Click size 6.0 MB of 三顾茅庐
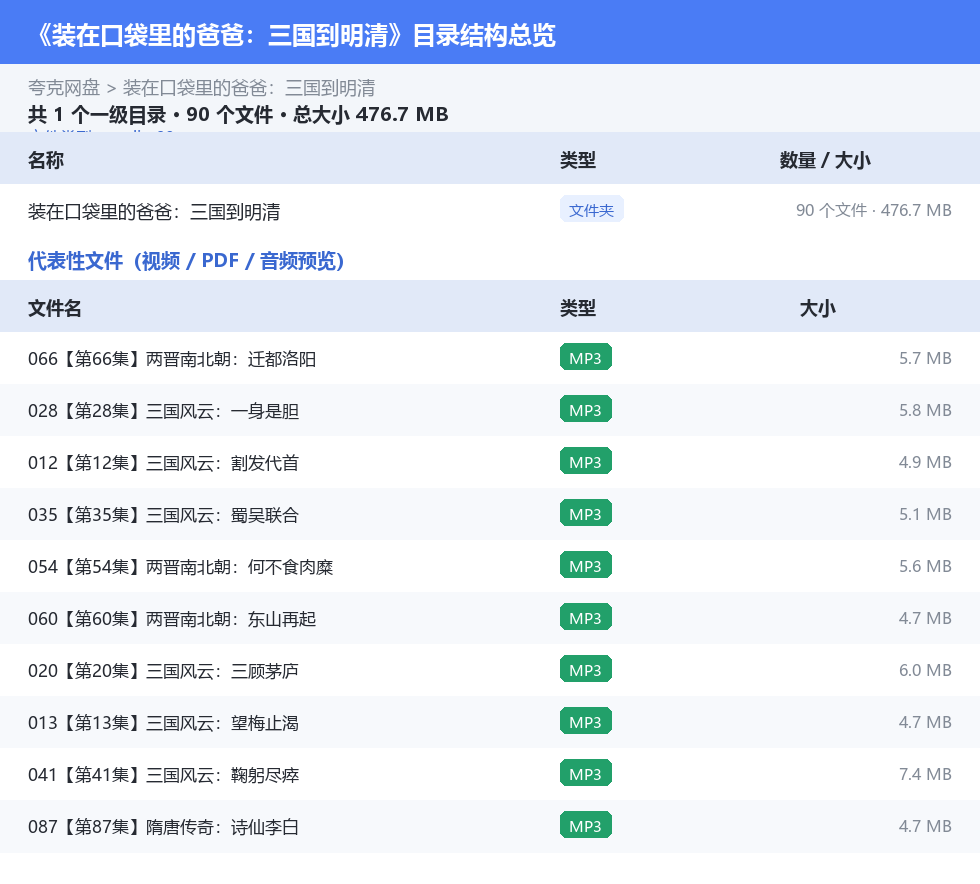This screenshot has height=884, width=980. point(925,670)
